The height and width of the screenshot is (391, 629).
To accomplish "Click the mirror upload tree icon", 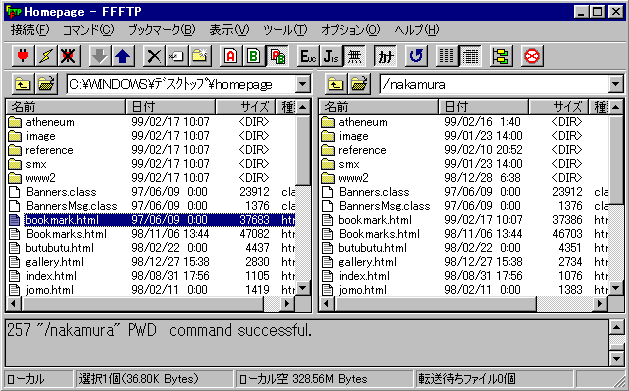I will coord(501,56).
